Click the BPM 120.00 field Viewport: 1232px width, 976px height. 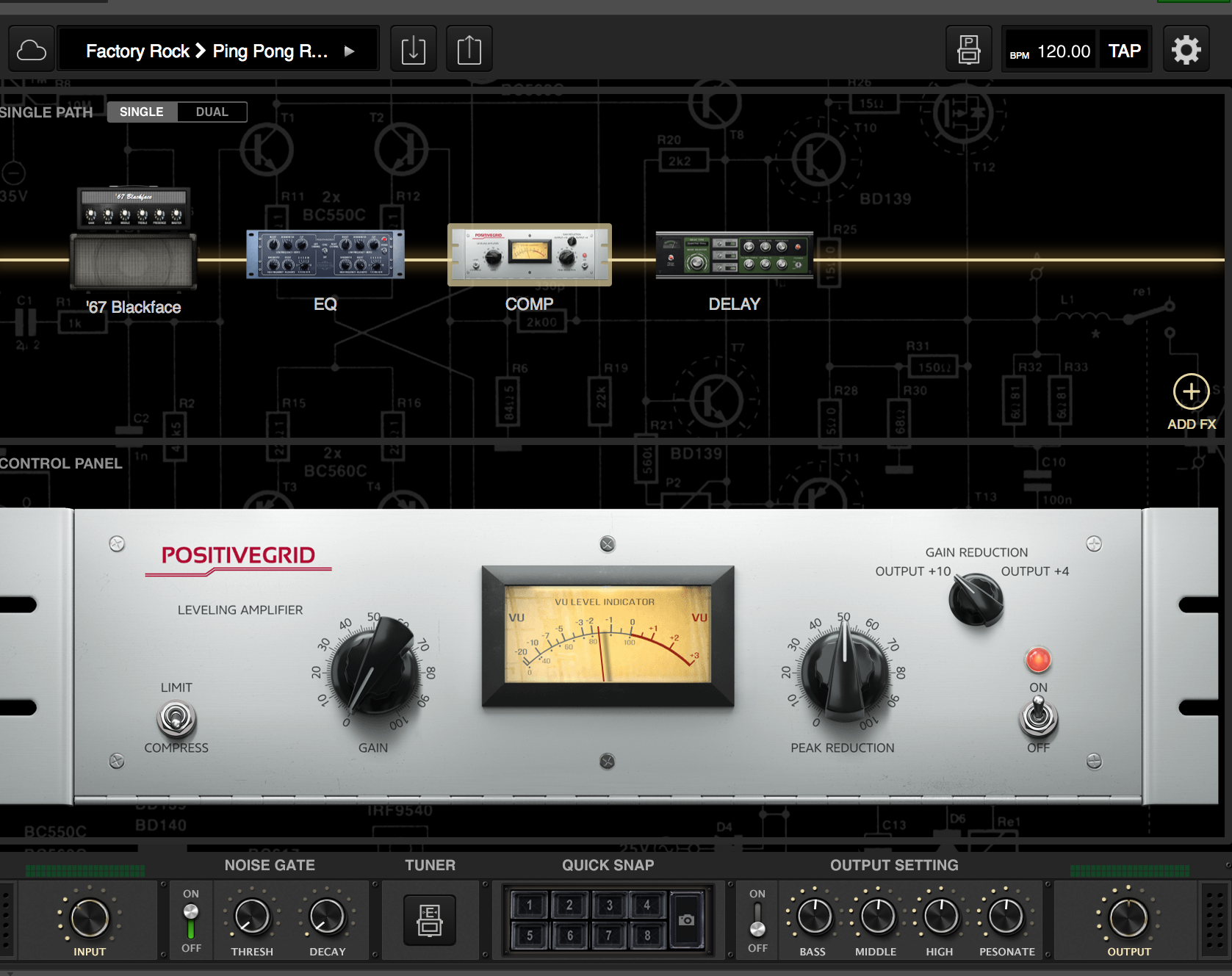click(1050, 51)
